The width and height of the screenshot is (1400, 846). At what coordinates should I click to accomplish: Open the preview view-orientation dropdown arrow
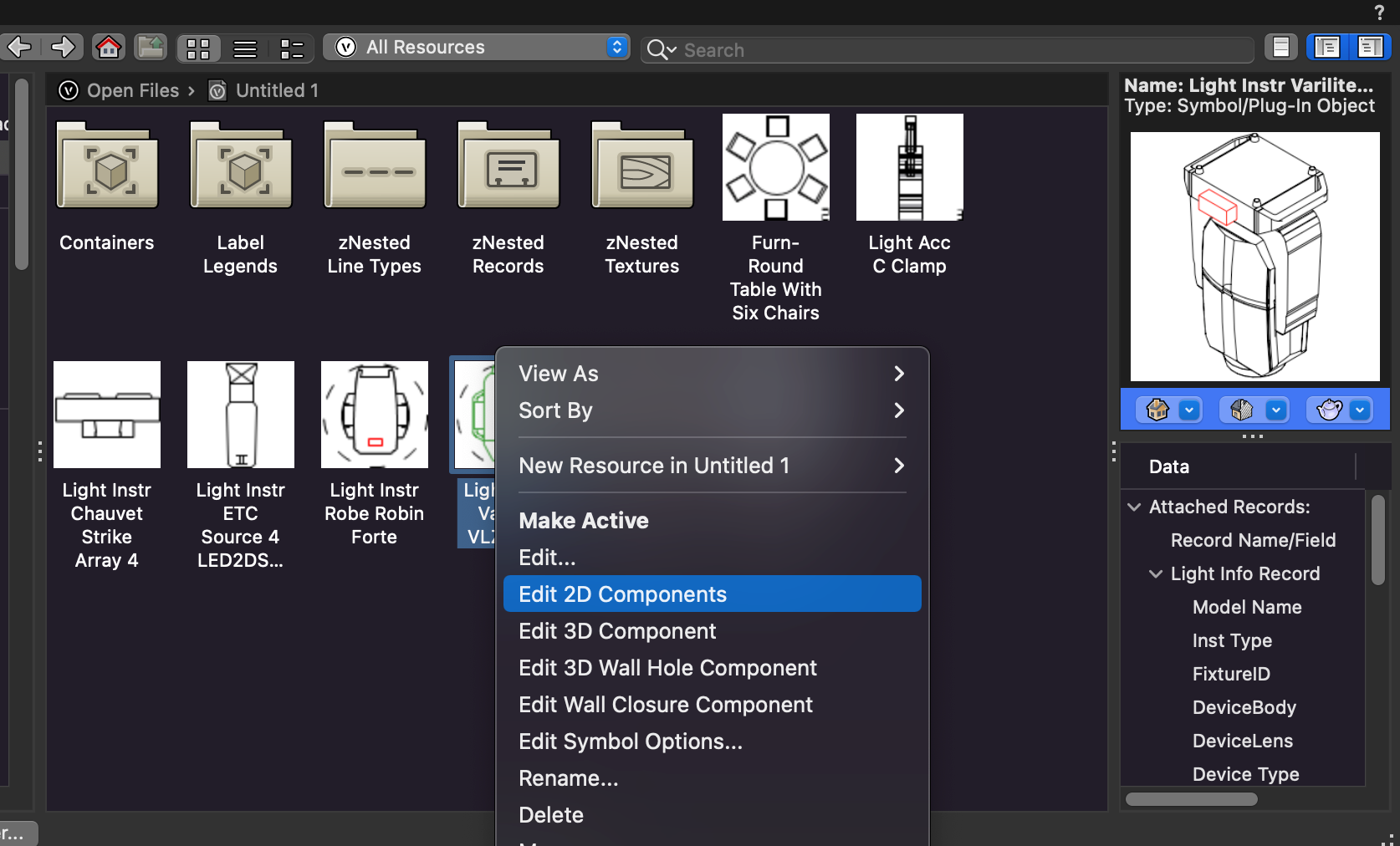coord(1189,410)
